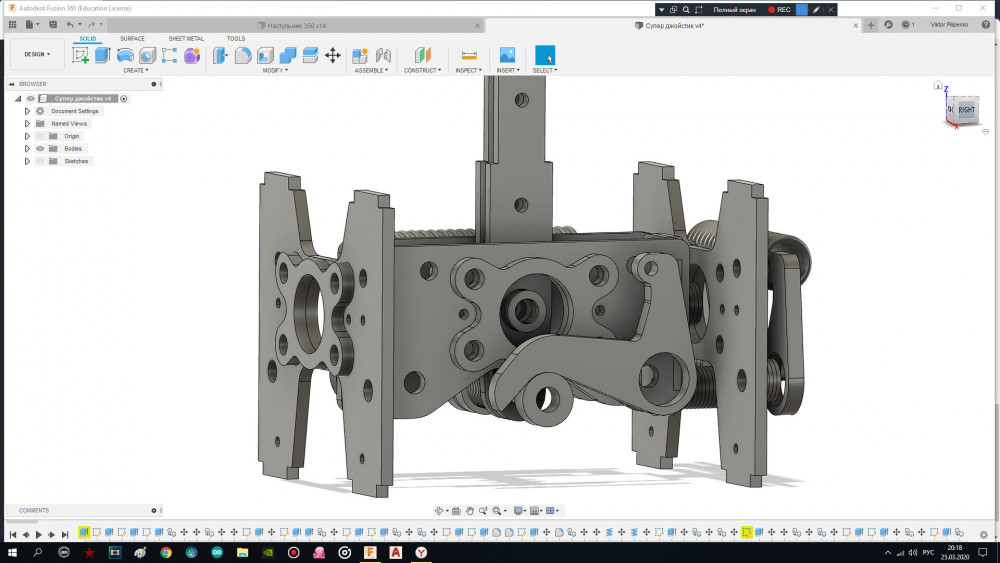Screen dimensions: 1000x563
Task: Click the Measure tool icon
Action: click(x=469, y=55)
